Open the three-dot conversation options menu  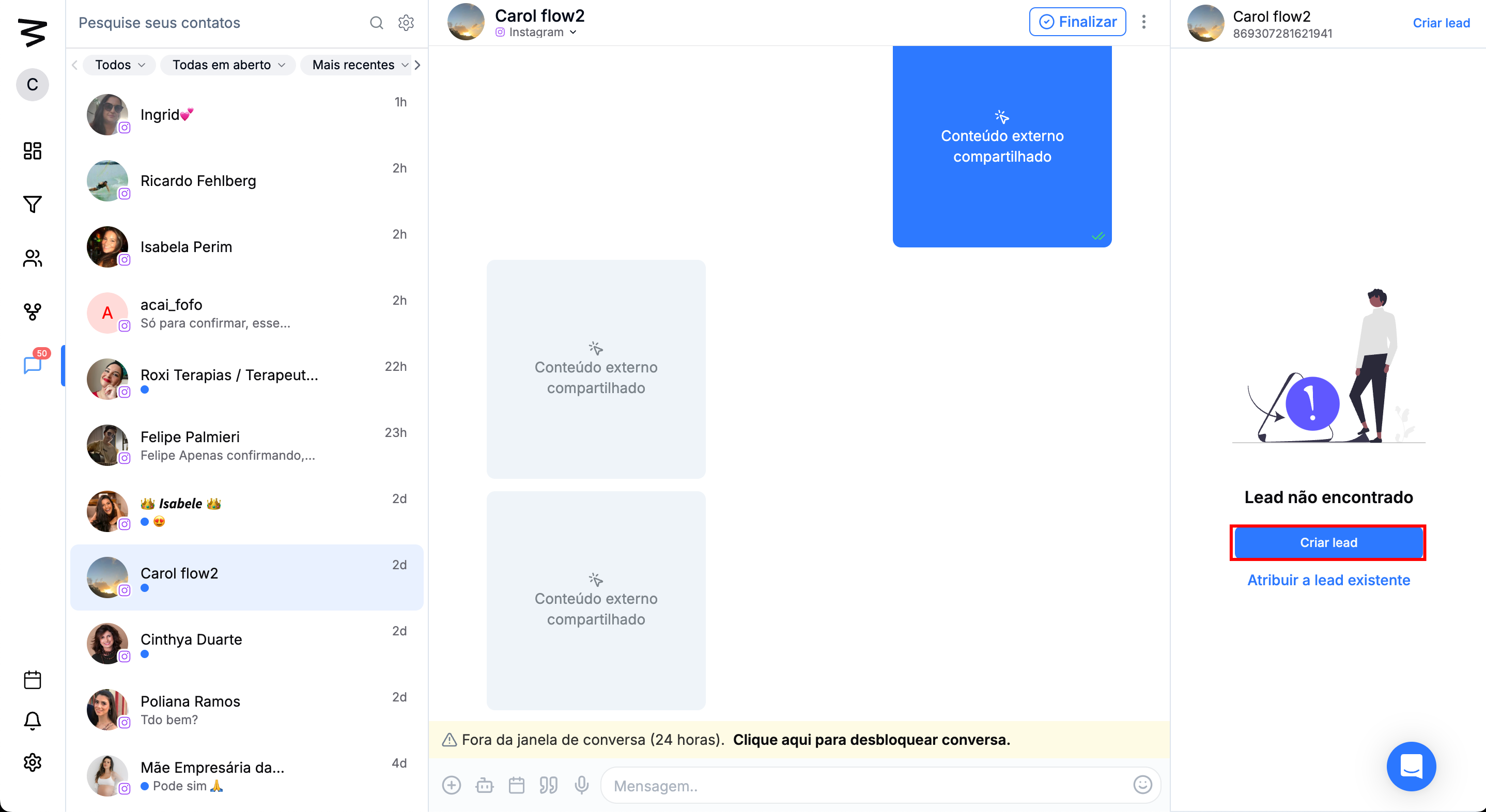pyautogui.click(x=1143, y=22)
